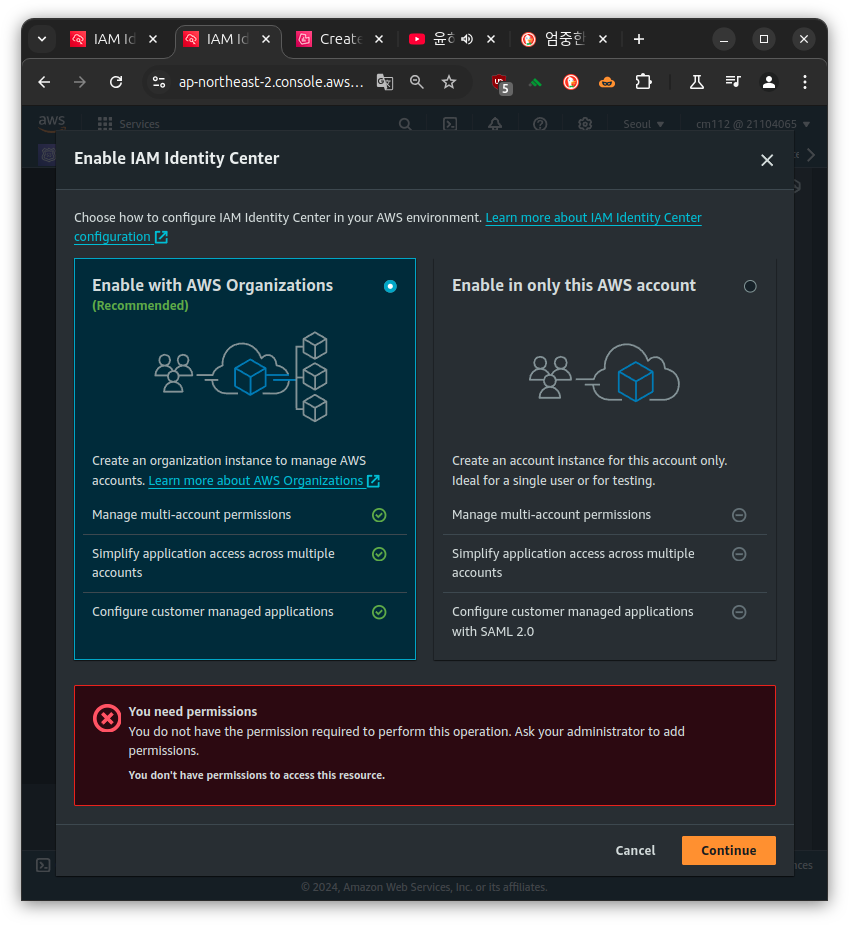
Task: Open the media control playlist icon
Action: [x=733, y=82]
